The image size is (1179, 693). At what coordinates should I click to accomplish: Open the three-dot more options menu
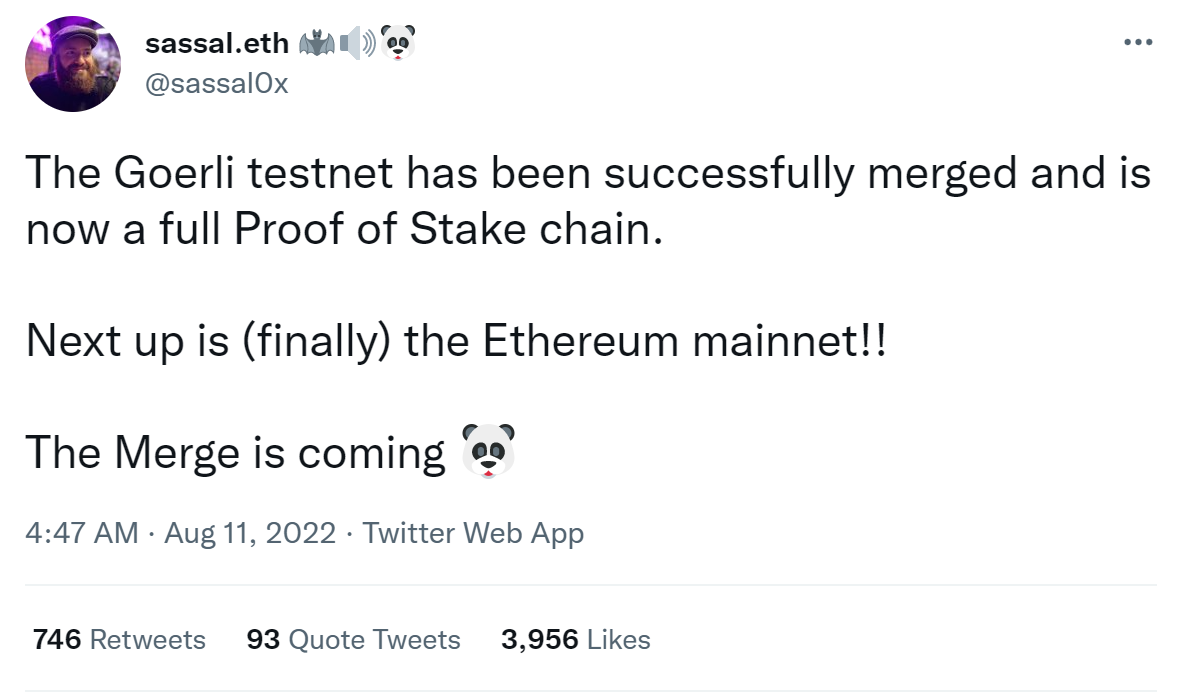(1138, 43)
